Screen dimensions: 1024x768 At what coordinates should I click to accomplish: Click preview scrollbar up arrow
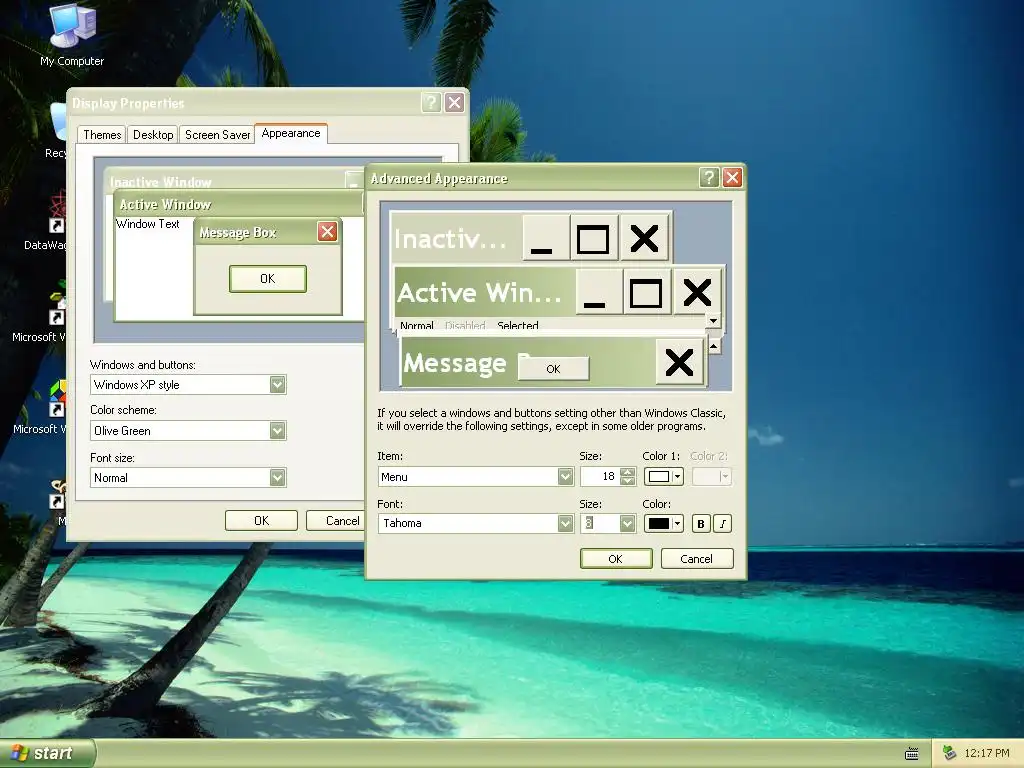[714, 346]
